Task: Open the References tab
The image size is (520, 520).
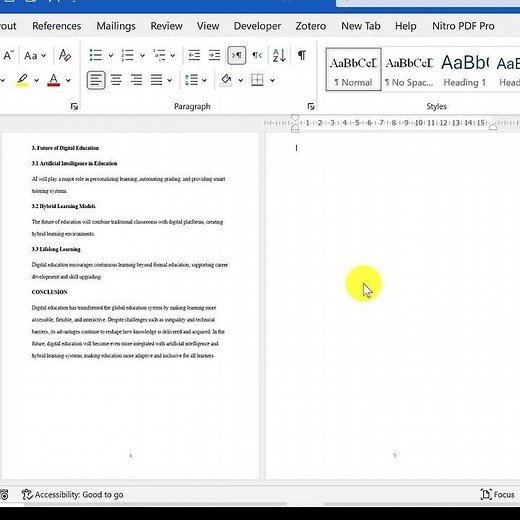Action: (x=56, y=26)
